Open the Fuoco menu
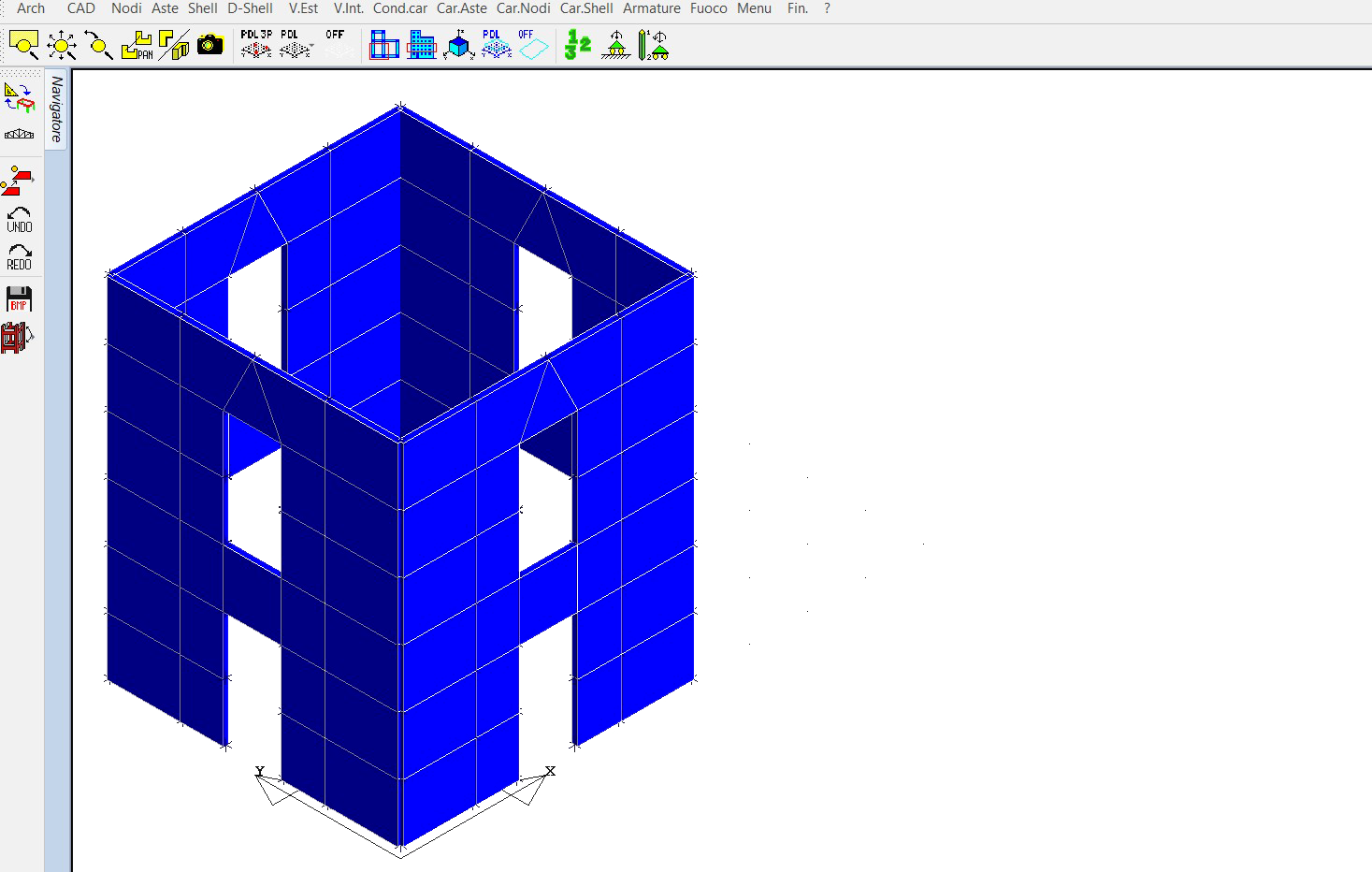Screen dimensions: 1372x872 pyautogui.click(x=709, y=8)
